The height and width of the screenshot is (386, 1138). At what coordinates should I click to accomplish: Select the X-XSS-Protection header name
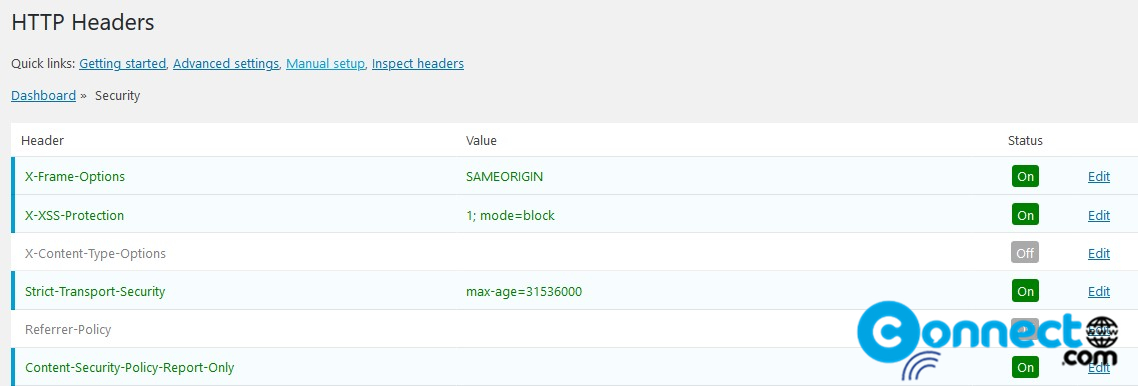(x=74, y=215)
